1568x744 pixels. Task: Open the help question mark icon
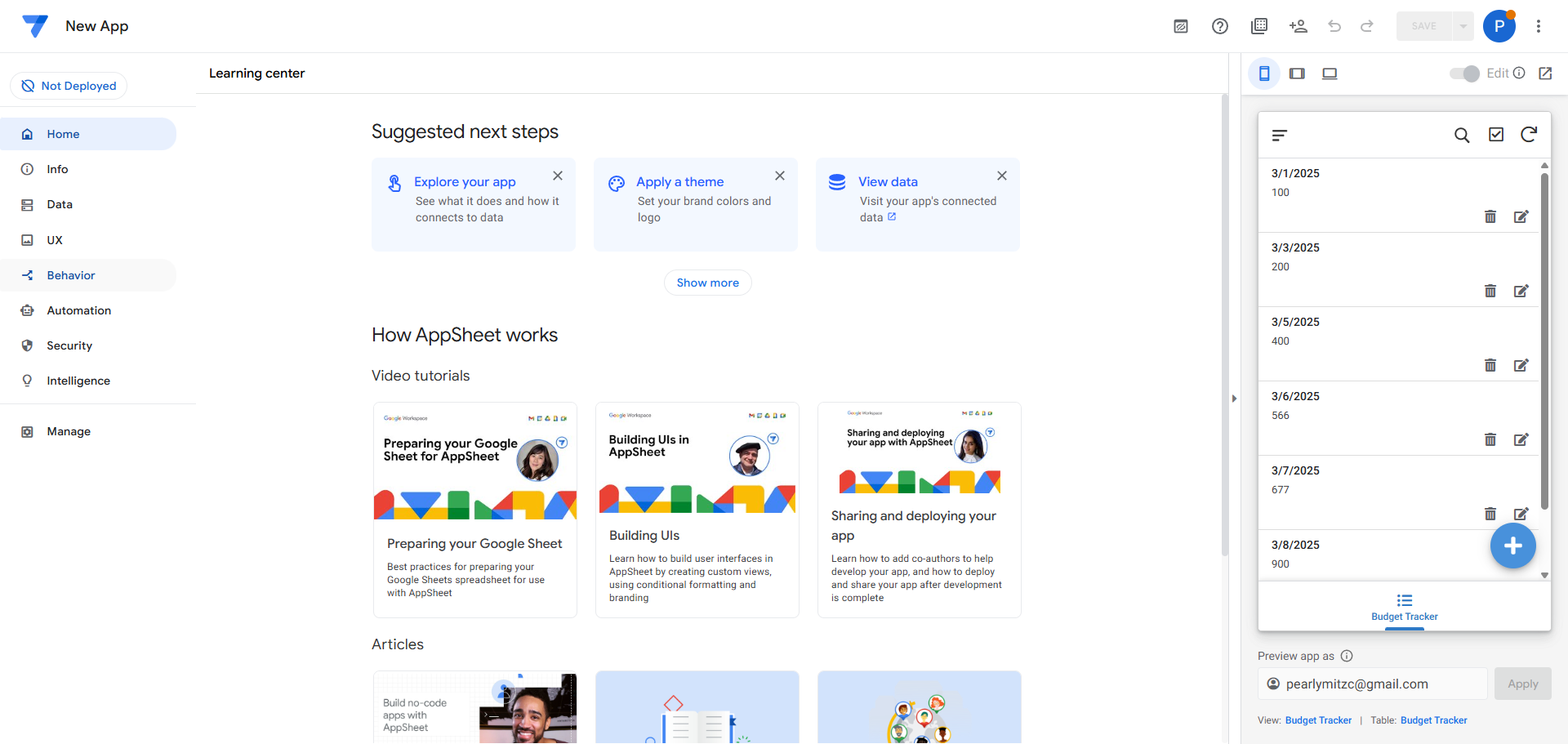point(1220,26)
